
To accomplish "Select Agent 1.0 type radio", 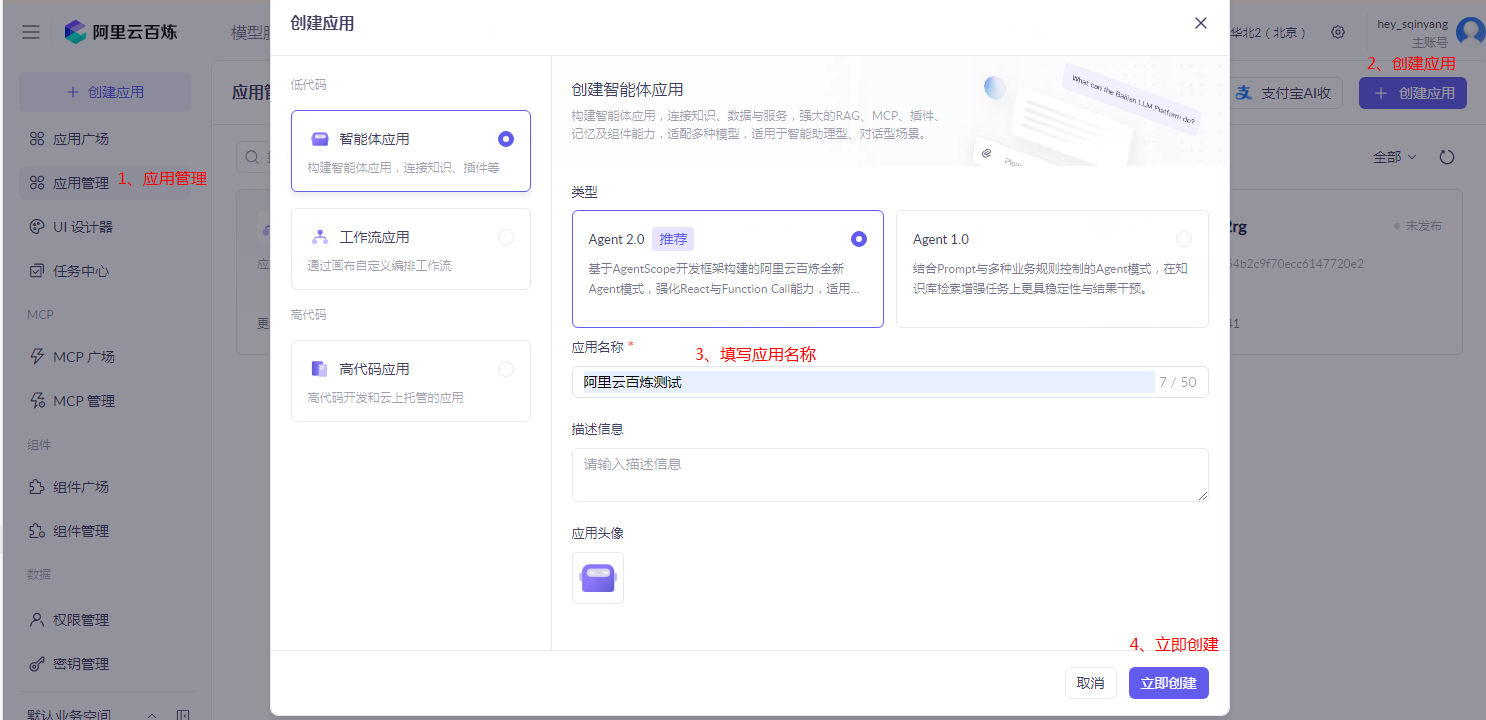I will pos(1184,239).
